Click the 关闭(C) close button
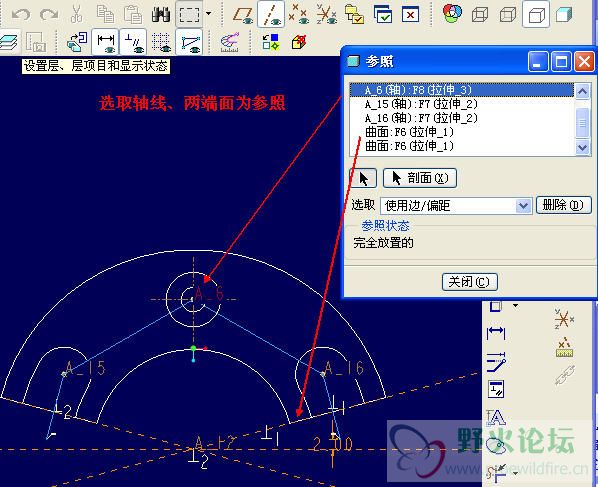The image size is (598, 487). pos(469,282)
